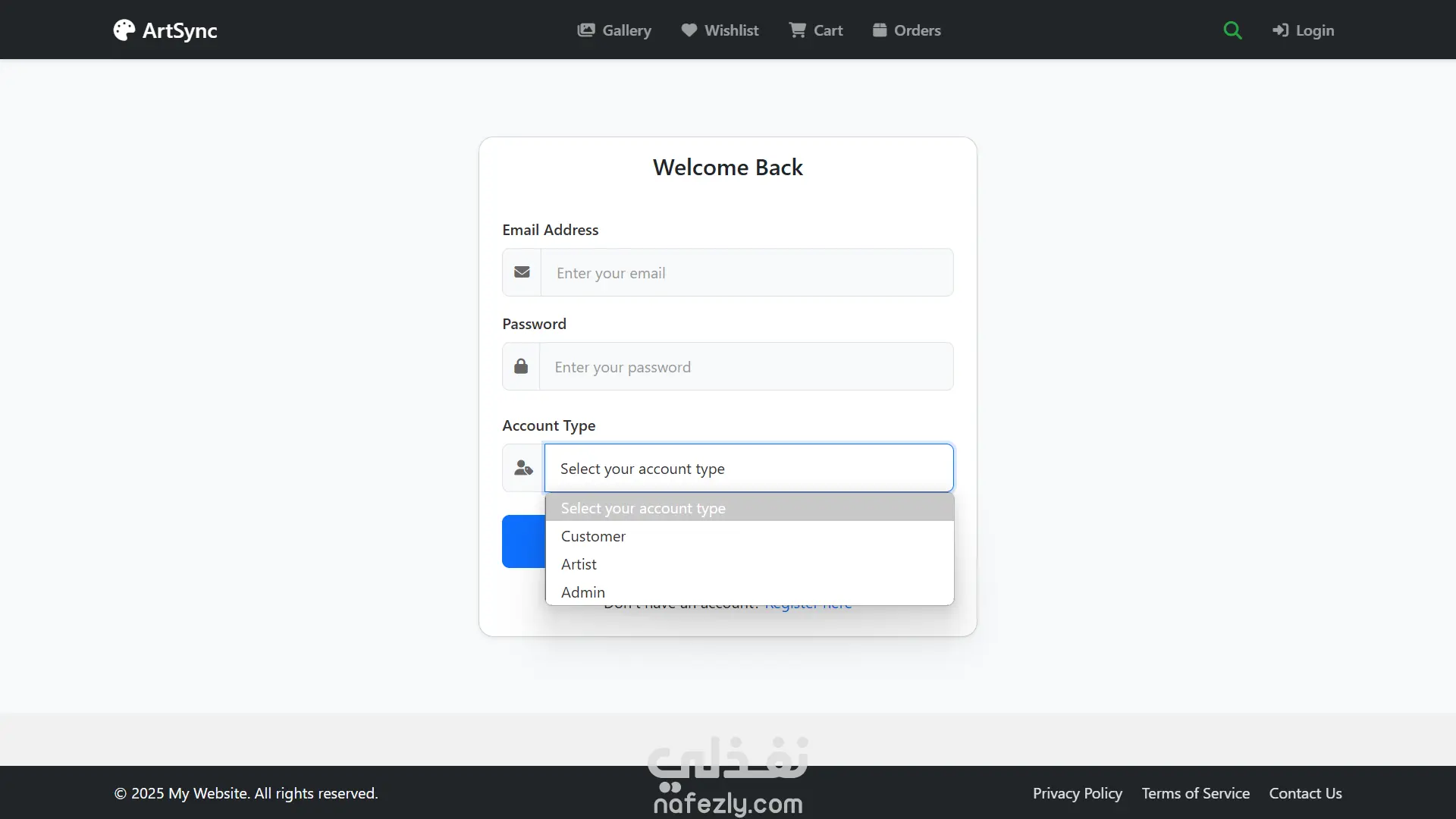1456x819 pixels.
Task: Focus the Enter your password field
Action: (x=747, y=366)
